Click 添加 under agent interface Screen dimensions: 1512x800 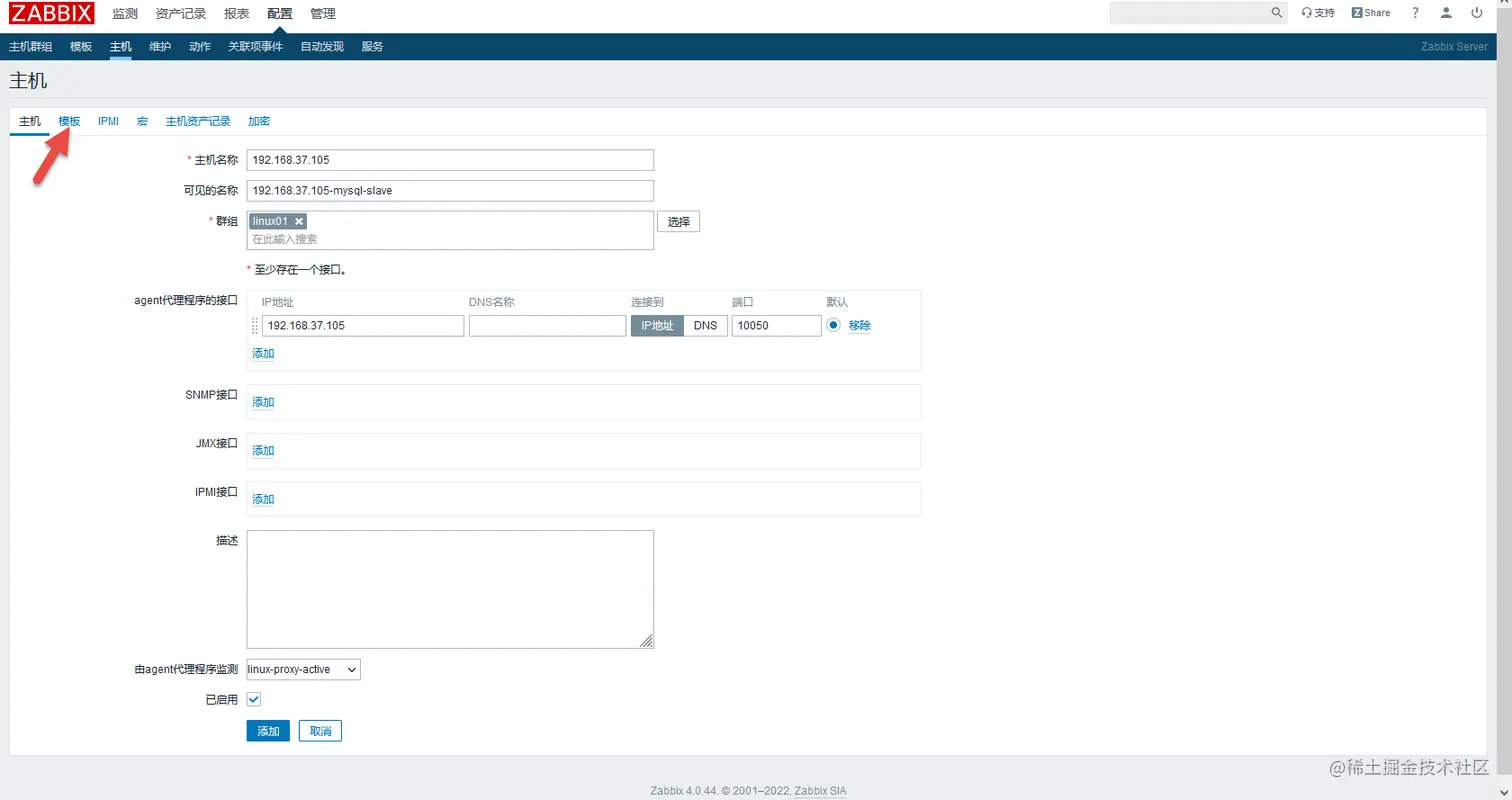pyautogui.click(x=263, y=354)
